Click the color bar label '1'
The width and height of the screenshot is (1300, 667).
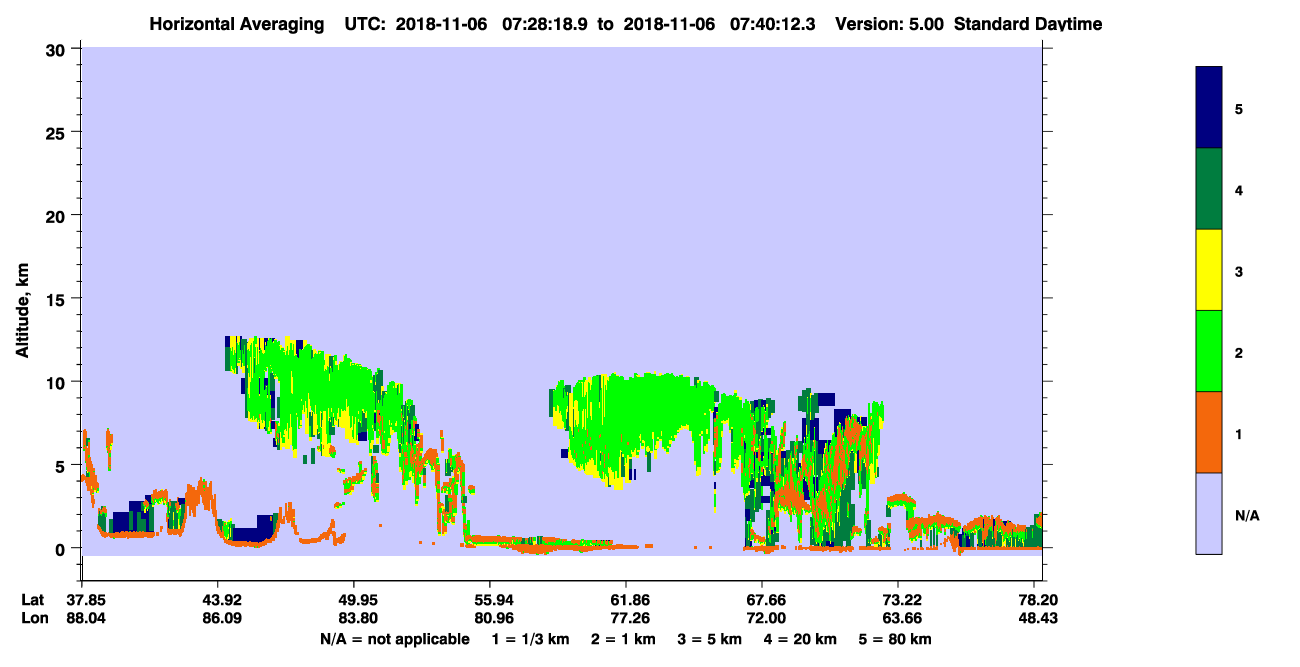click(1239, 433)
